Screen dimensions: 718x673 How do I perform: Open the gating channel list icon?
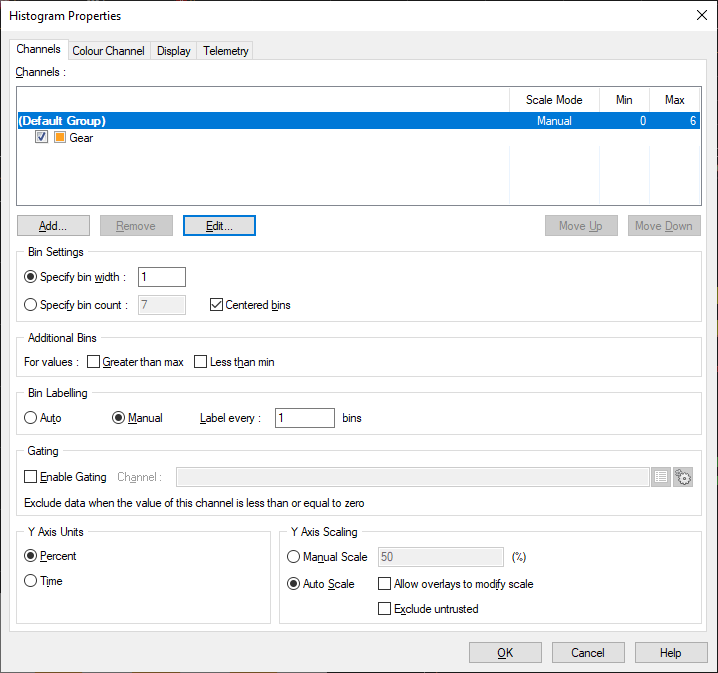tap(661, 477)
